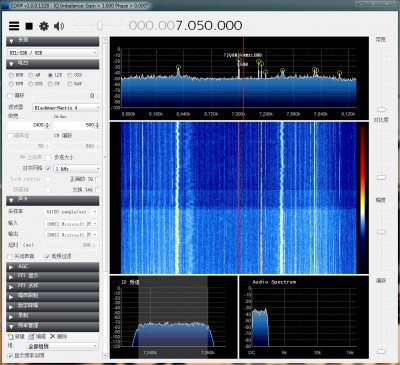Expand the recording panel
Screen dimensions: 400x365
click(53, 316)
